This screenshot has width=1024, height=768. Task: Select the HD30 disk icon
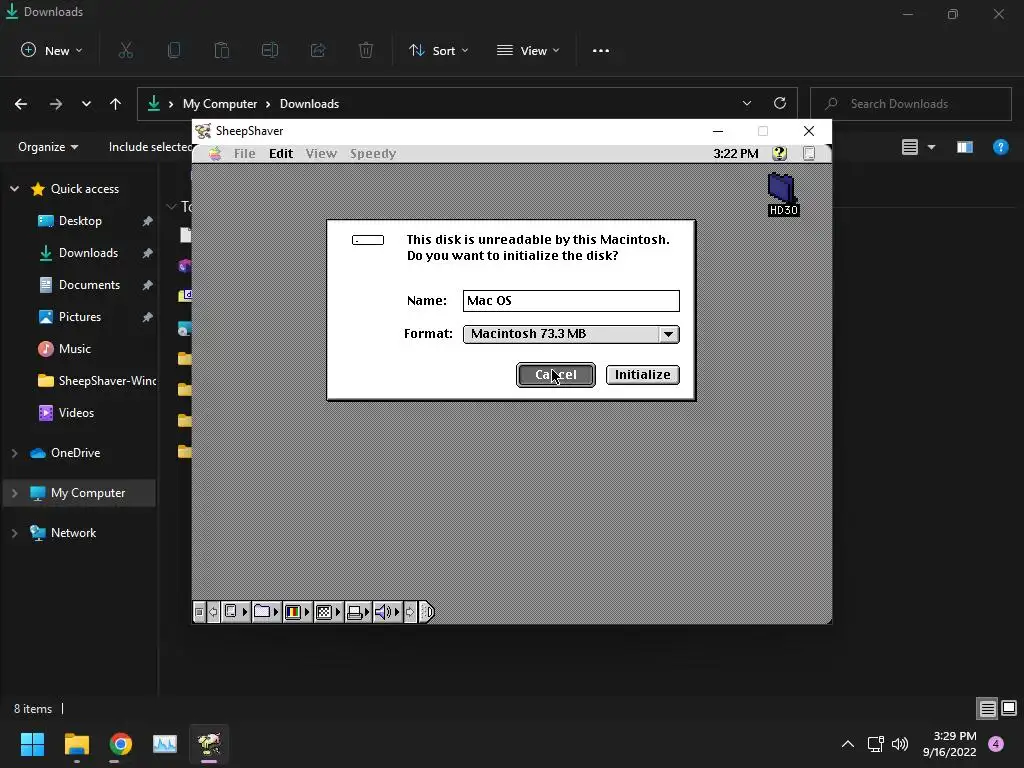(782, 194)
